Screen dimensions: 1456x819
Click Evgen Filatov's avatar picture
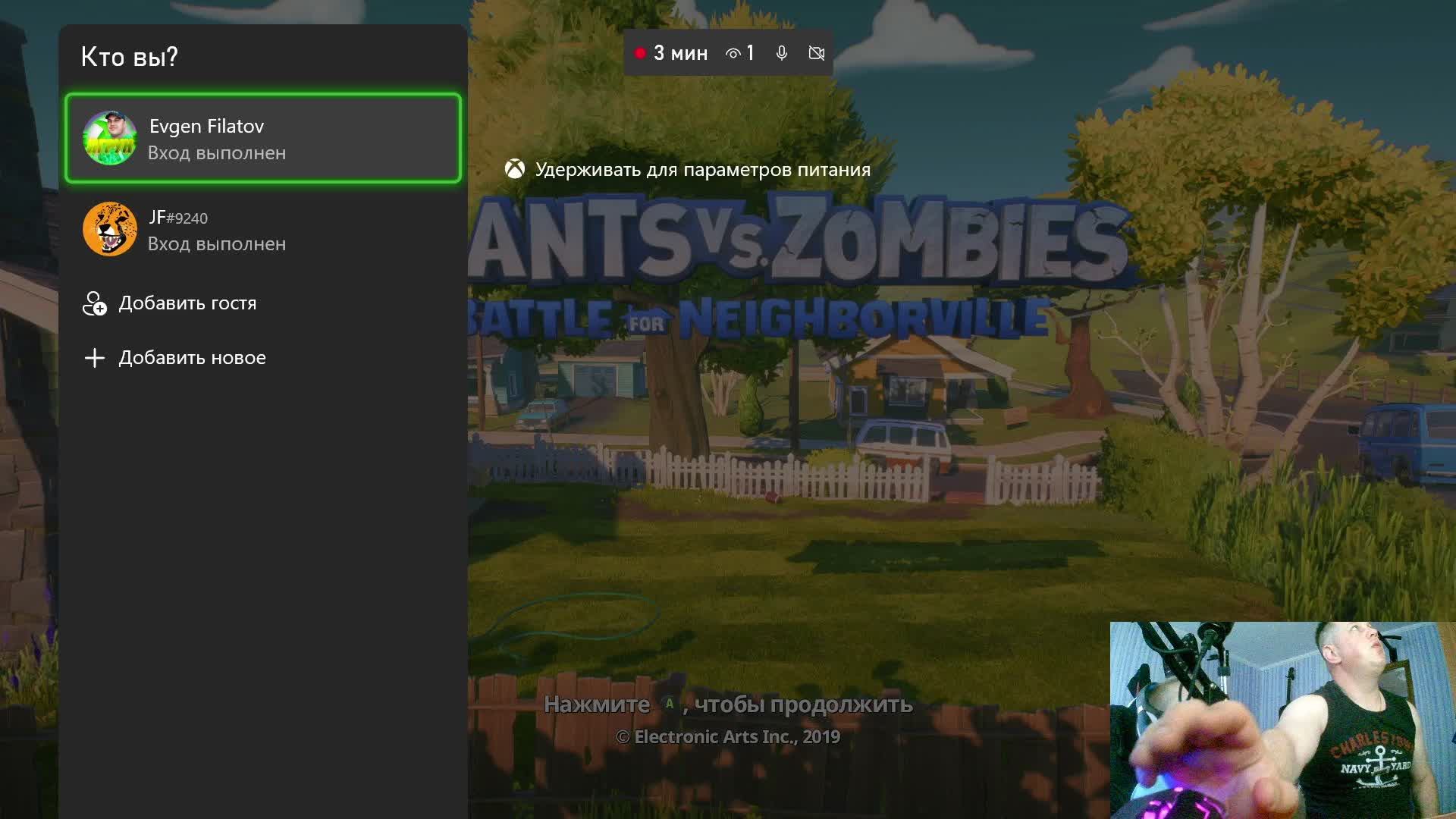click(x=110, y=138)
